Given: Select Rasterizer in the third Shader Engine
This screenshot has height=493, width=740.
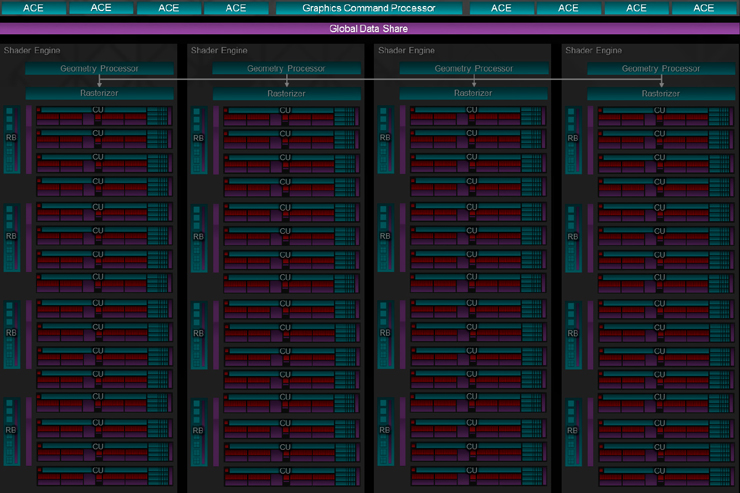Looking at the screenshot, I should [474, 93].
